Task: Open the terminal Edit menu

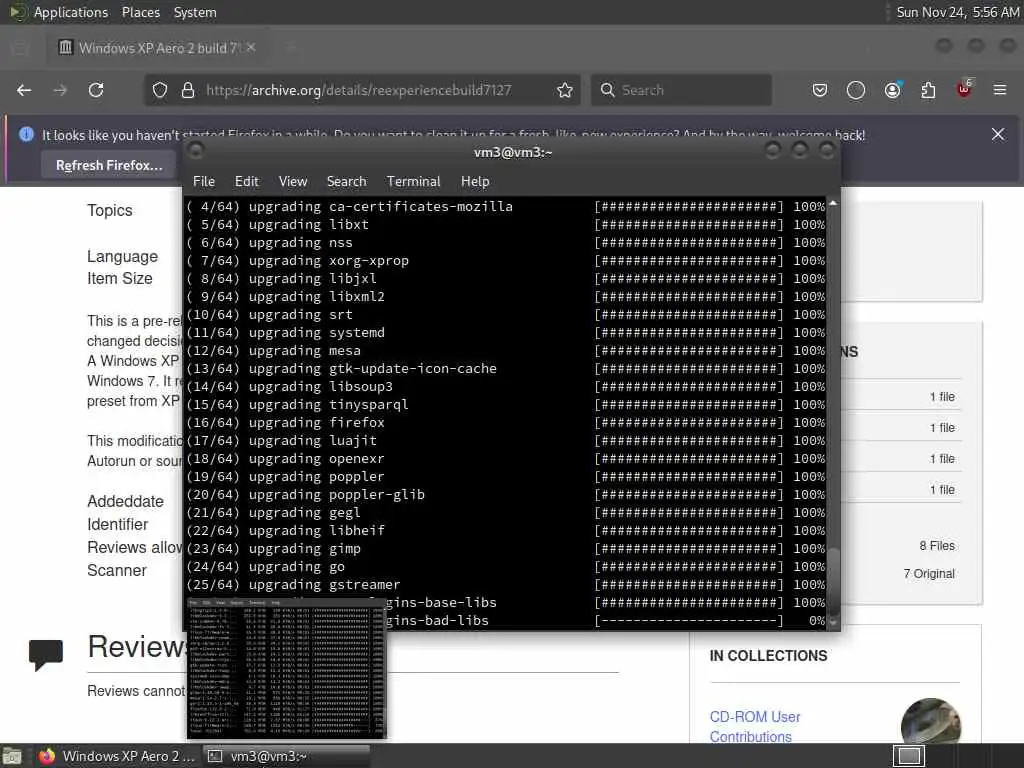Action: click(246, 182)
